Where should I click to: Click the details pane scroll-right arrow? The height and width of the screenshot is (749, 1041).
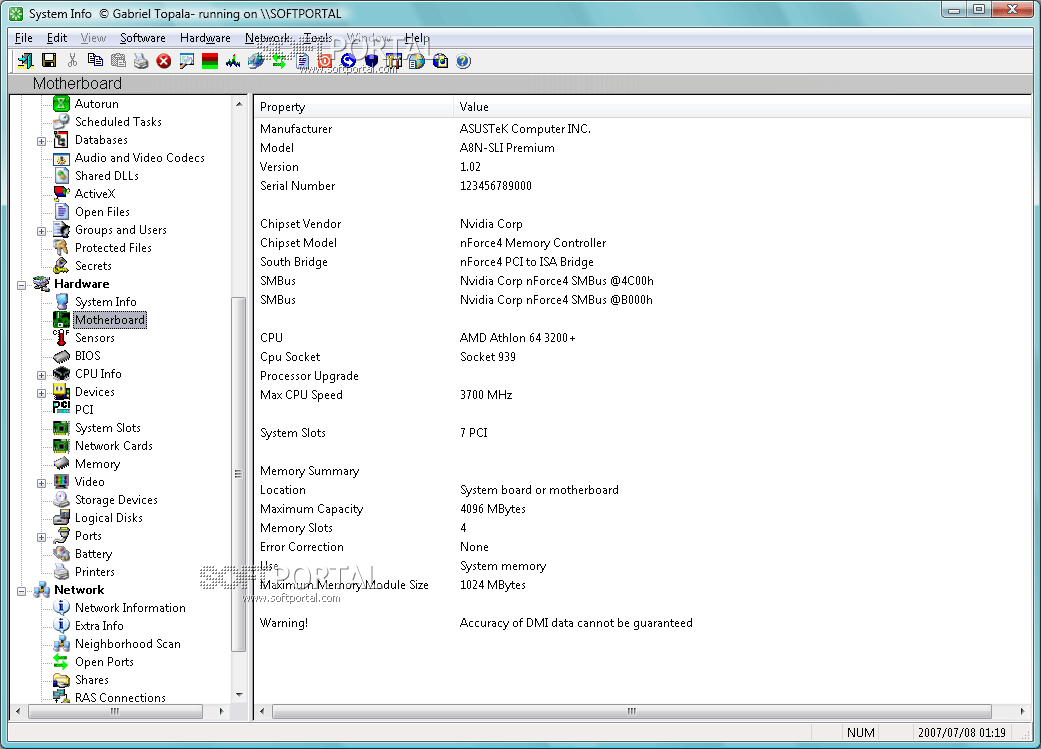(x=1022, y=712)
